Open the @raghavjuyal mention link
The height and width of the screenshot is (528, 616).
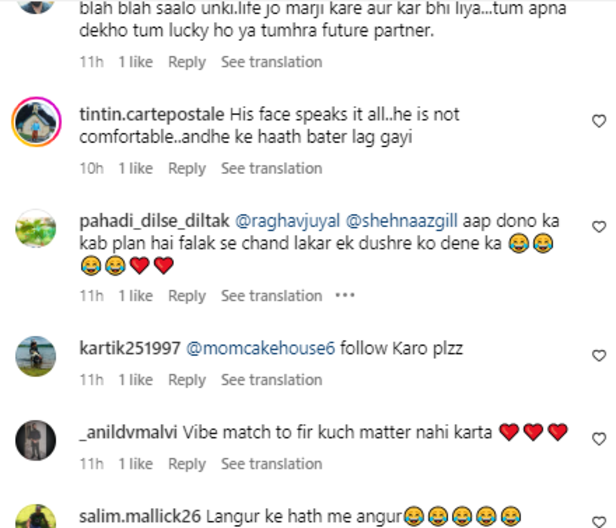288,221
